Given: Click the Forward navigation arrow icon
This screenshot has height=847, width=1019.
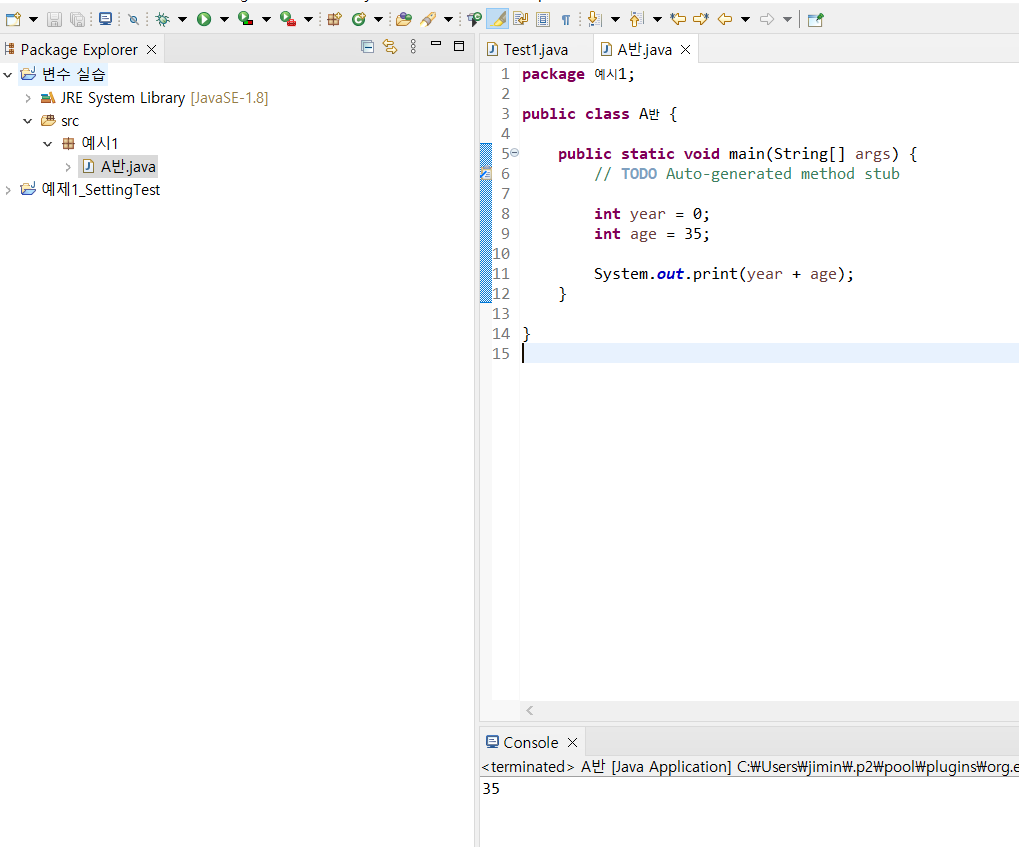Looking at the screenshot, I should point(767,20).
